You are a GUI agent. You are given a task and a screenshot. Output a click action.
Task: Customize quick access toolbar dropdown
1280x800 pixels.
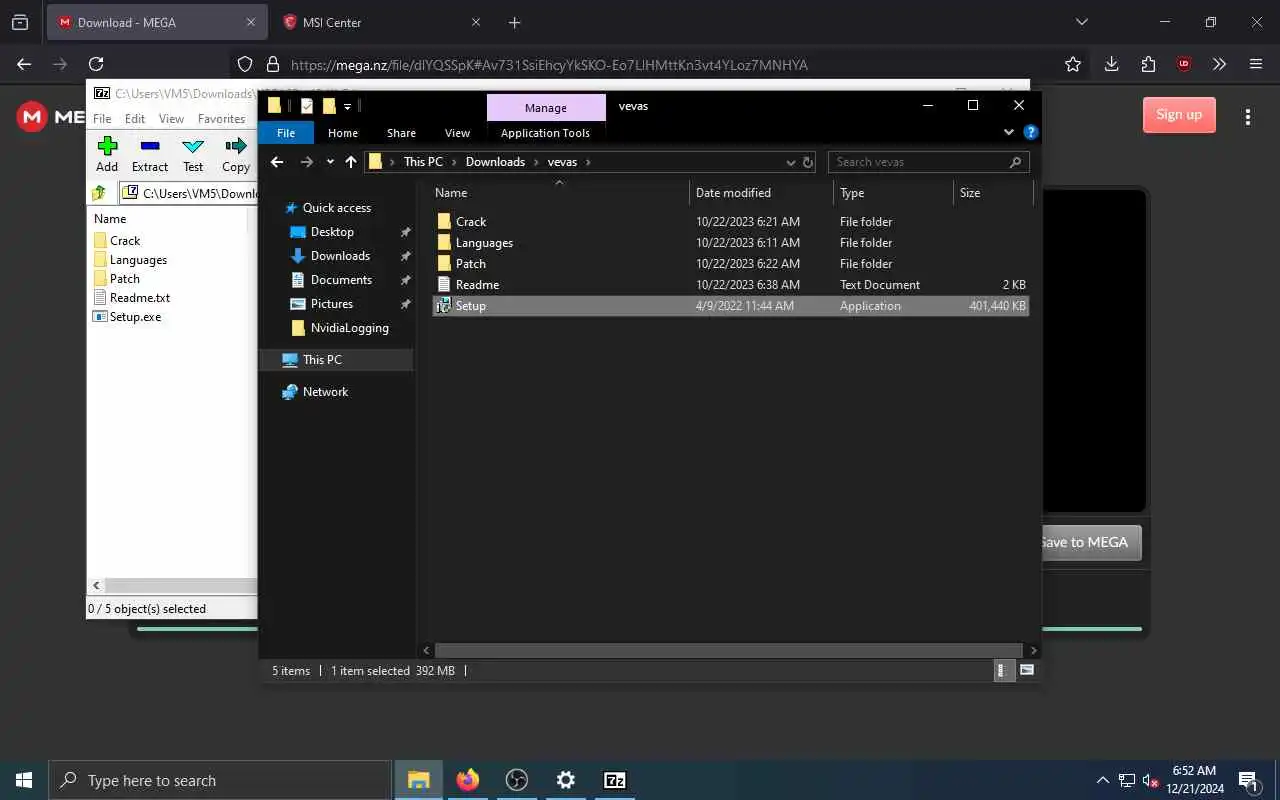[x=348, y=106]
